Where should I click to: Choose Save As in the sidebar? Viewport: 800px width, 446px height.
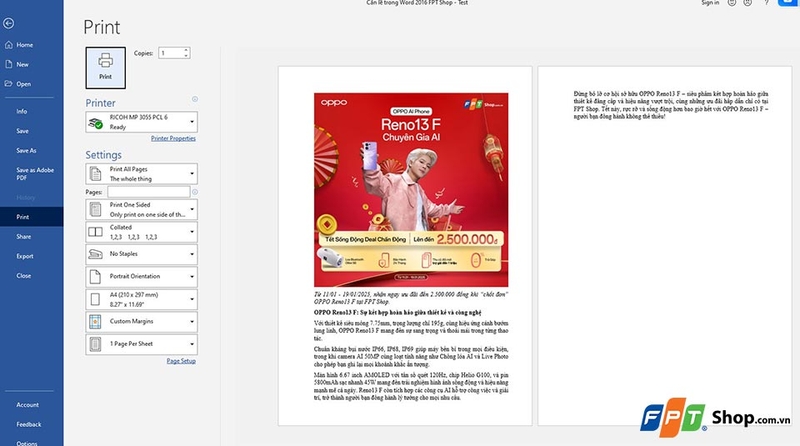26,151
